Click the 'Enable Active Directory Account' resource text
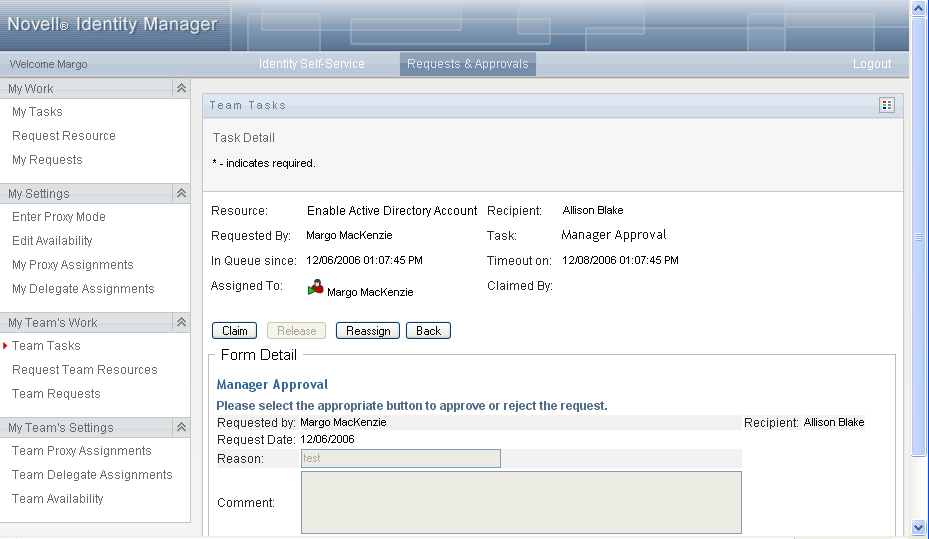Image resolution: width=929 pixels, height=539 pixels. coord(392,211)
